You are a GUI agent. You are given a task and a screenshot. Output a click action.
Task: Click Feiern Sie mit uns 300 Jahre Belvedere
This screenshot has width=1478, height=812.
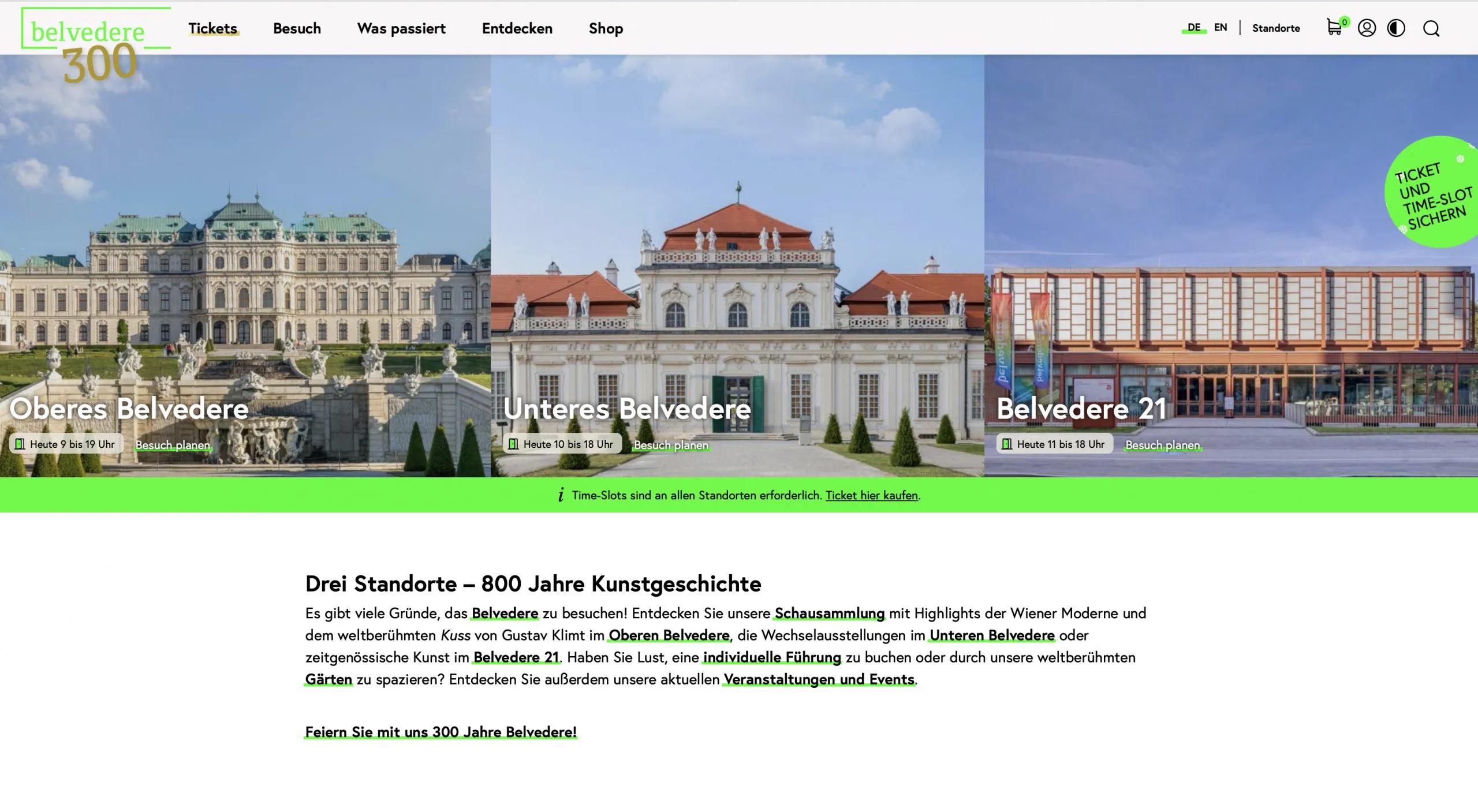coord(441,731)
